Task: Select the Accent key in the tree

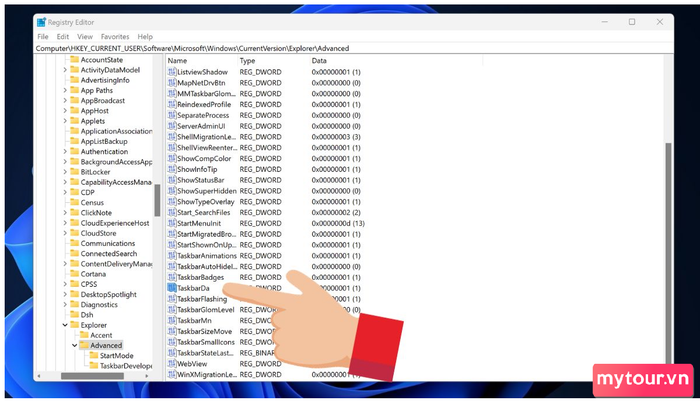Action: 101,335
